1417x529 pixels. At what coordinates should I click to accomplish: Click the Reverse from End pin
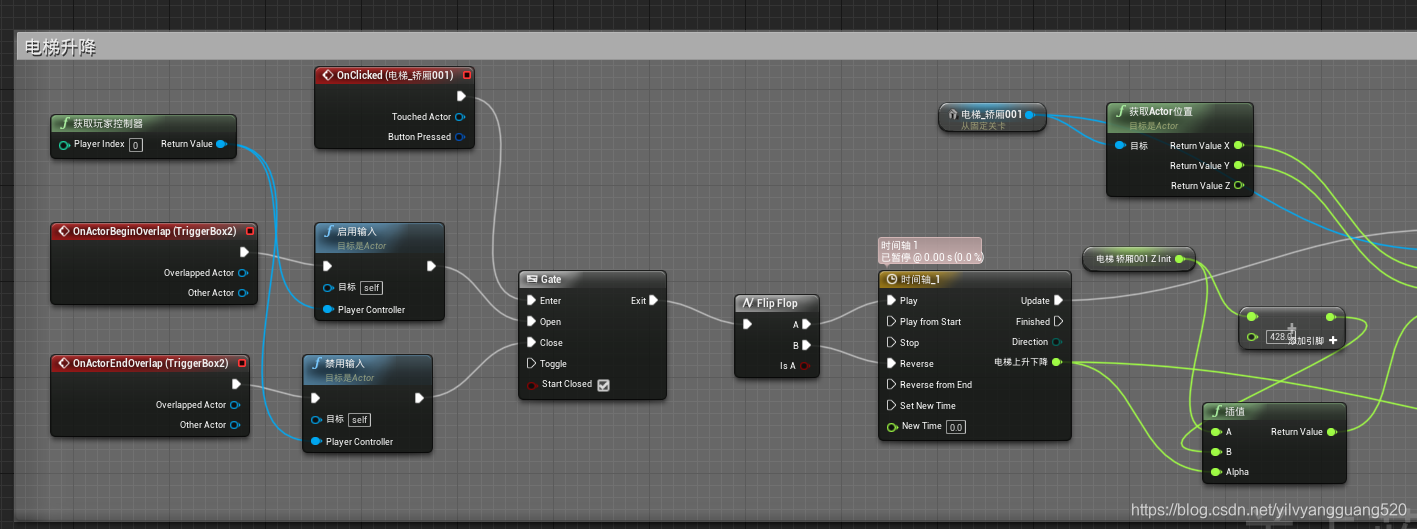[891, 385]
